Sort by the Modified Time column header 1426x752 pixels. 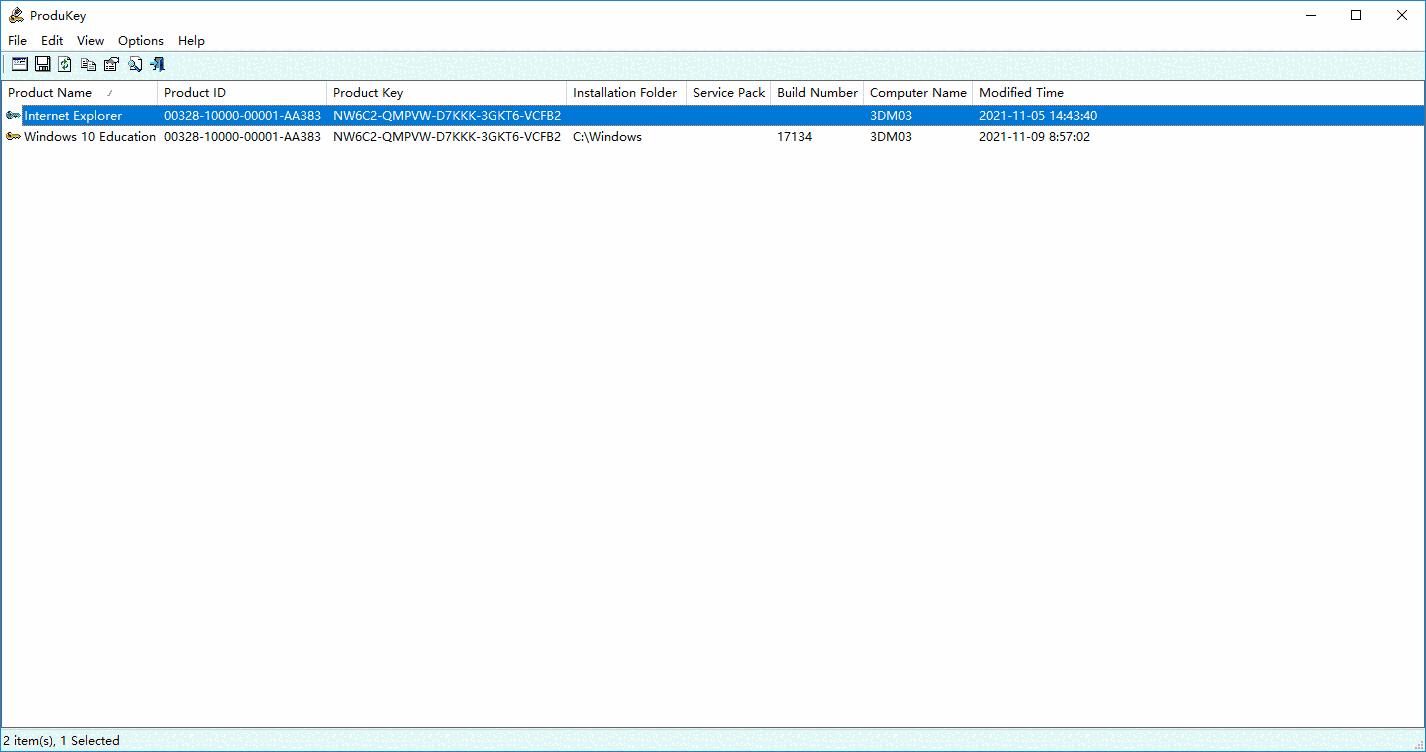pyautogui.click(x=1021, y=93)
